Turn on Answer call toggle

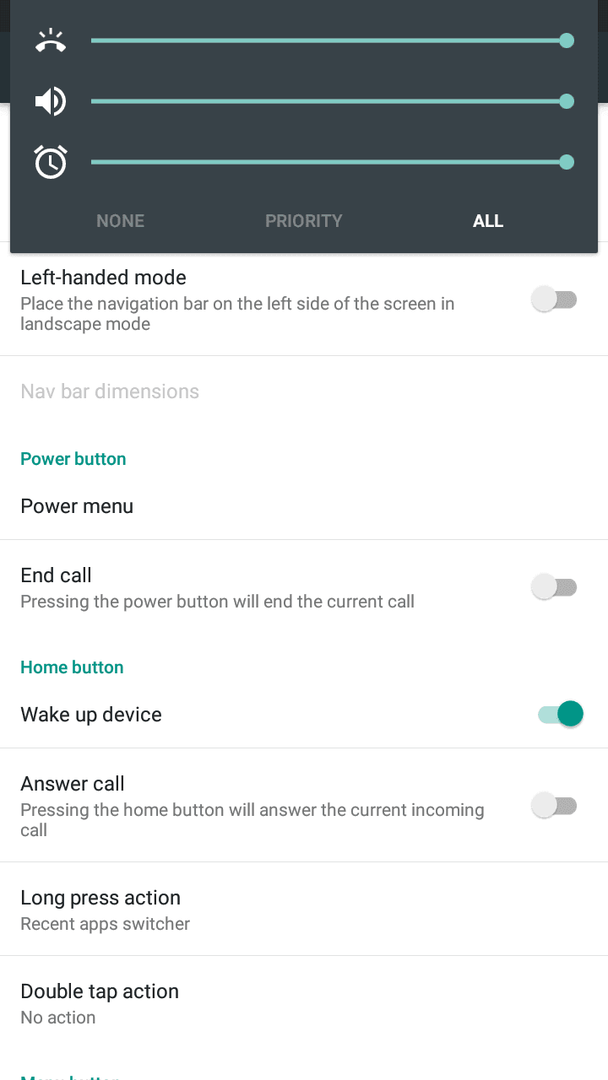[x=555, y=805]
